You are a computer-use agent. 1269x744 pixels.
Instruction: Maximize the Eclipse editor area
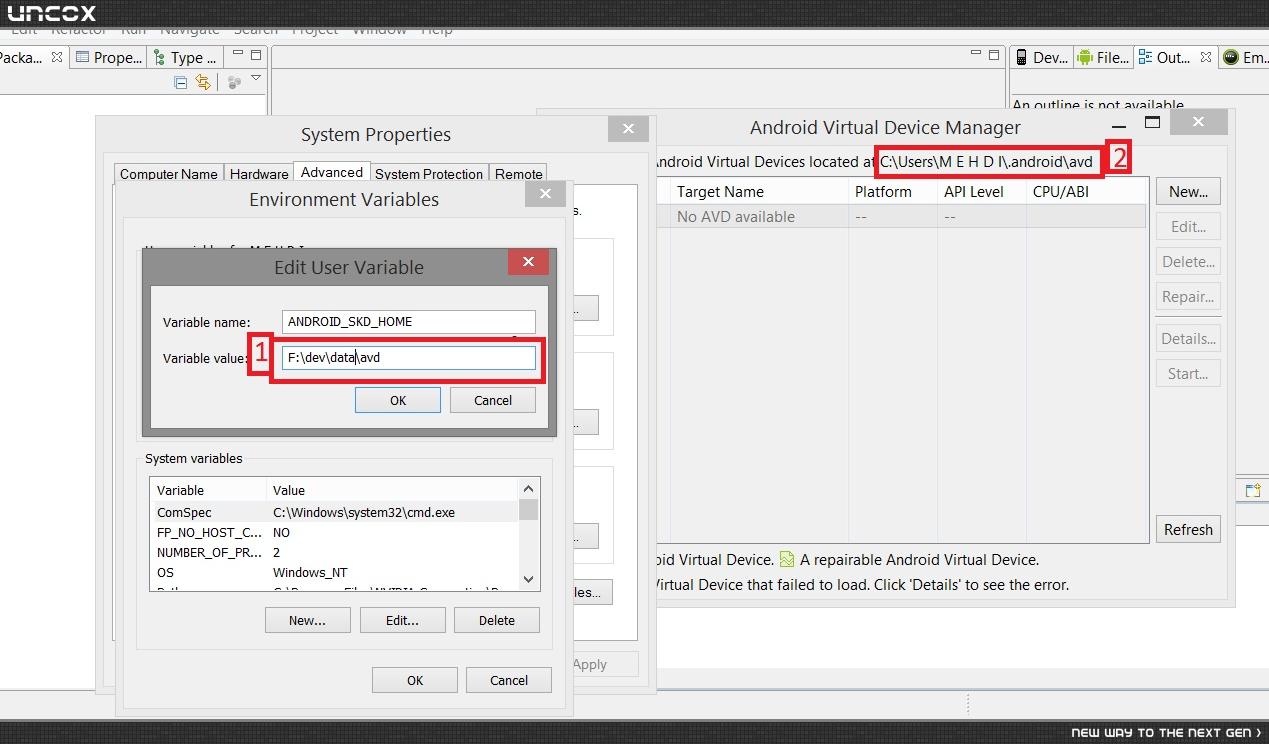(994, 54)
